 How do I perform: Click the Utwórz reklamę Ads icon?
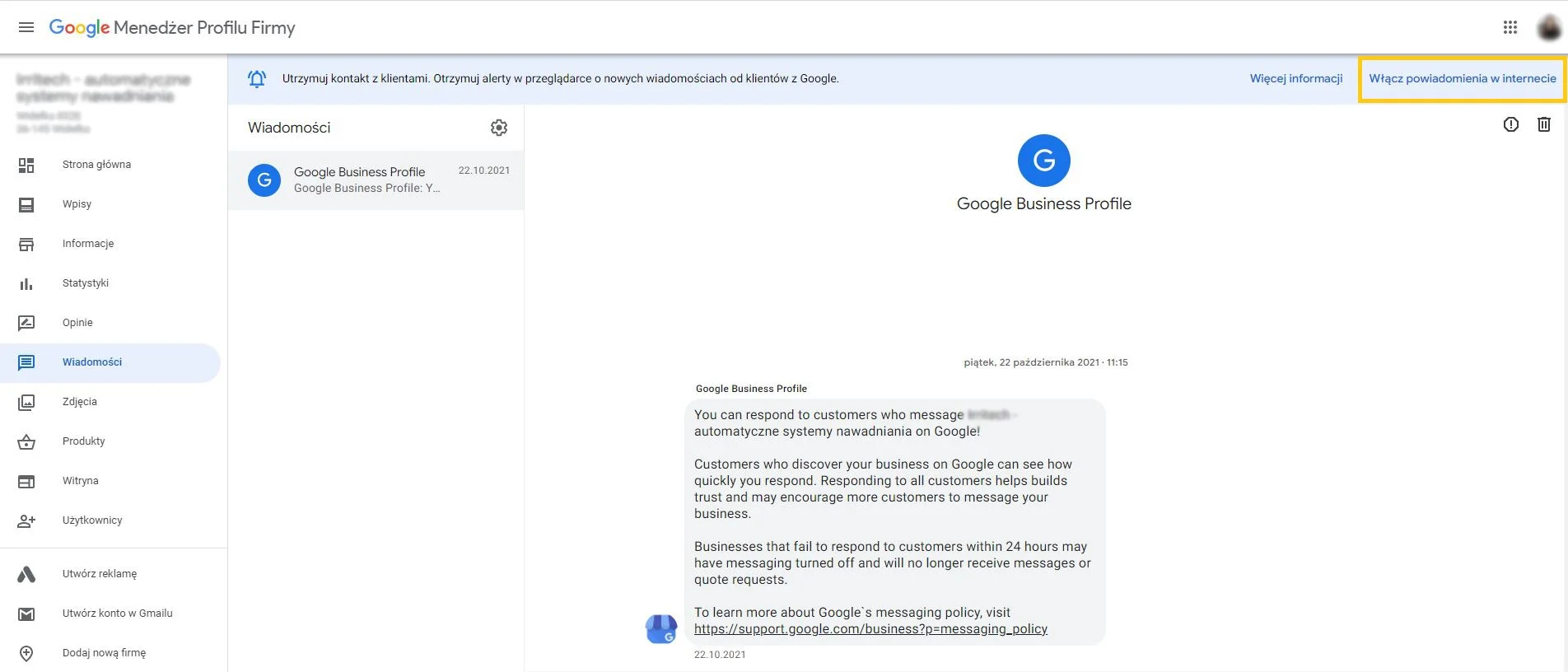pos(26,574)
